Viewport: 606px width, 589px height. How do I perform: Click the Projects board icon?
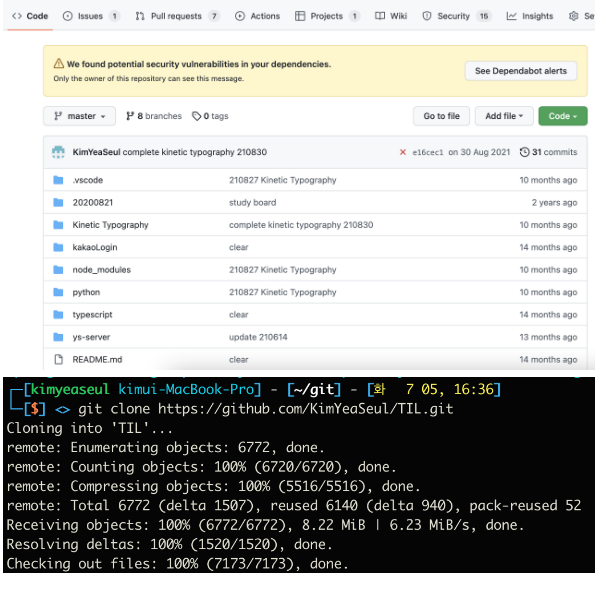[300, 16]
